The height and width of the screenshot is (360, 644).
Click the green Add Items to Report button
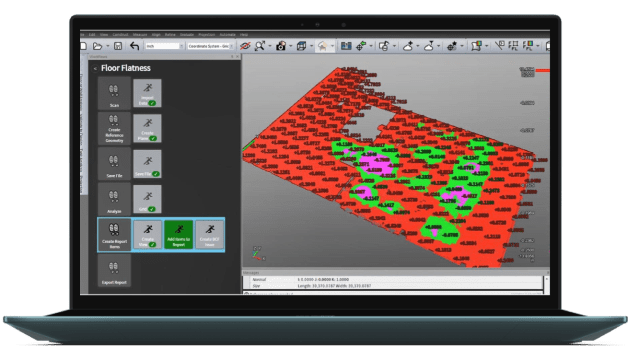click(179, 235)
